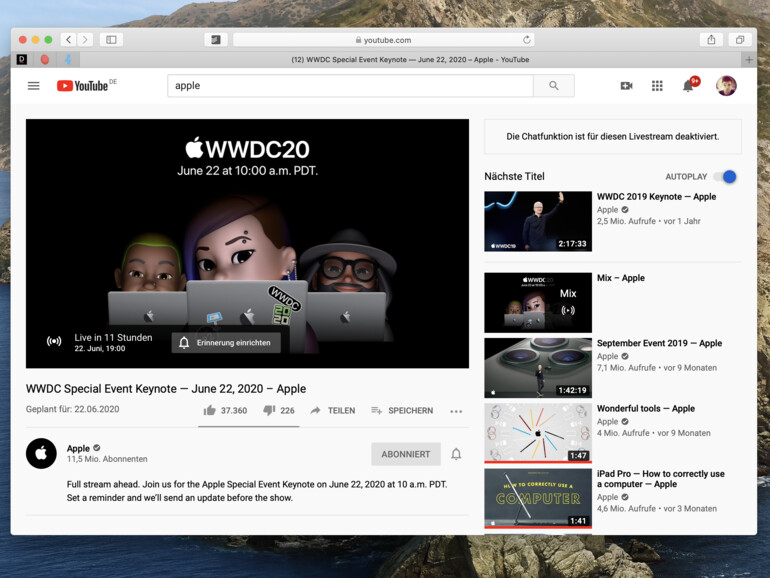770x578 pixels.
Task: Open WWDC 2019 Keynote video thumbnail
Action: (537, 221)
